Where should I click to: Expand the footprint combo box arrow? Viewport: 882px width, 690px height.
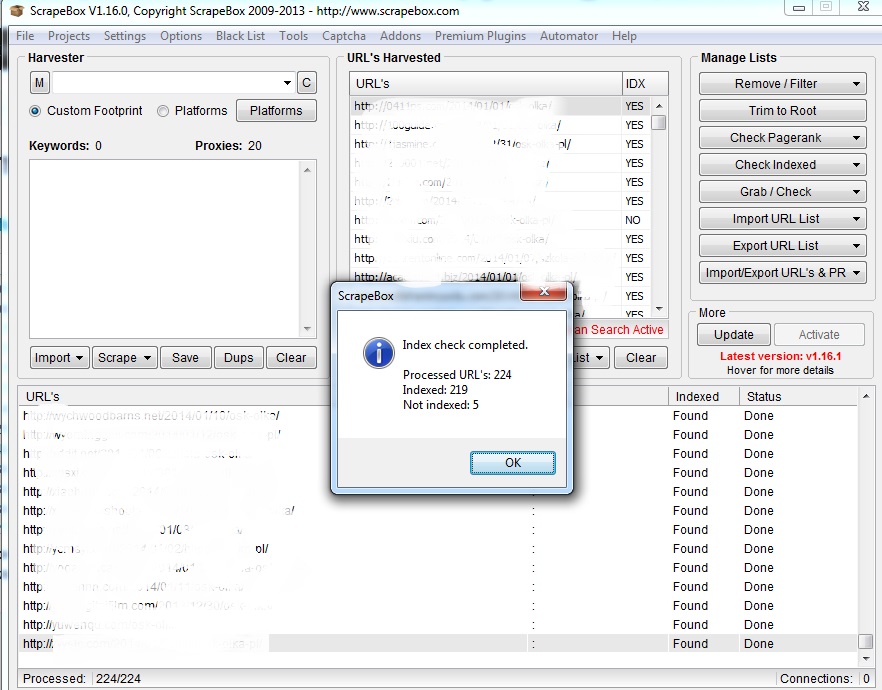pyautogui.click(x=287, y=83)
